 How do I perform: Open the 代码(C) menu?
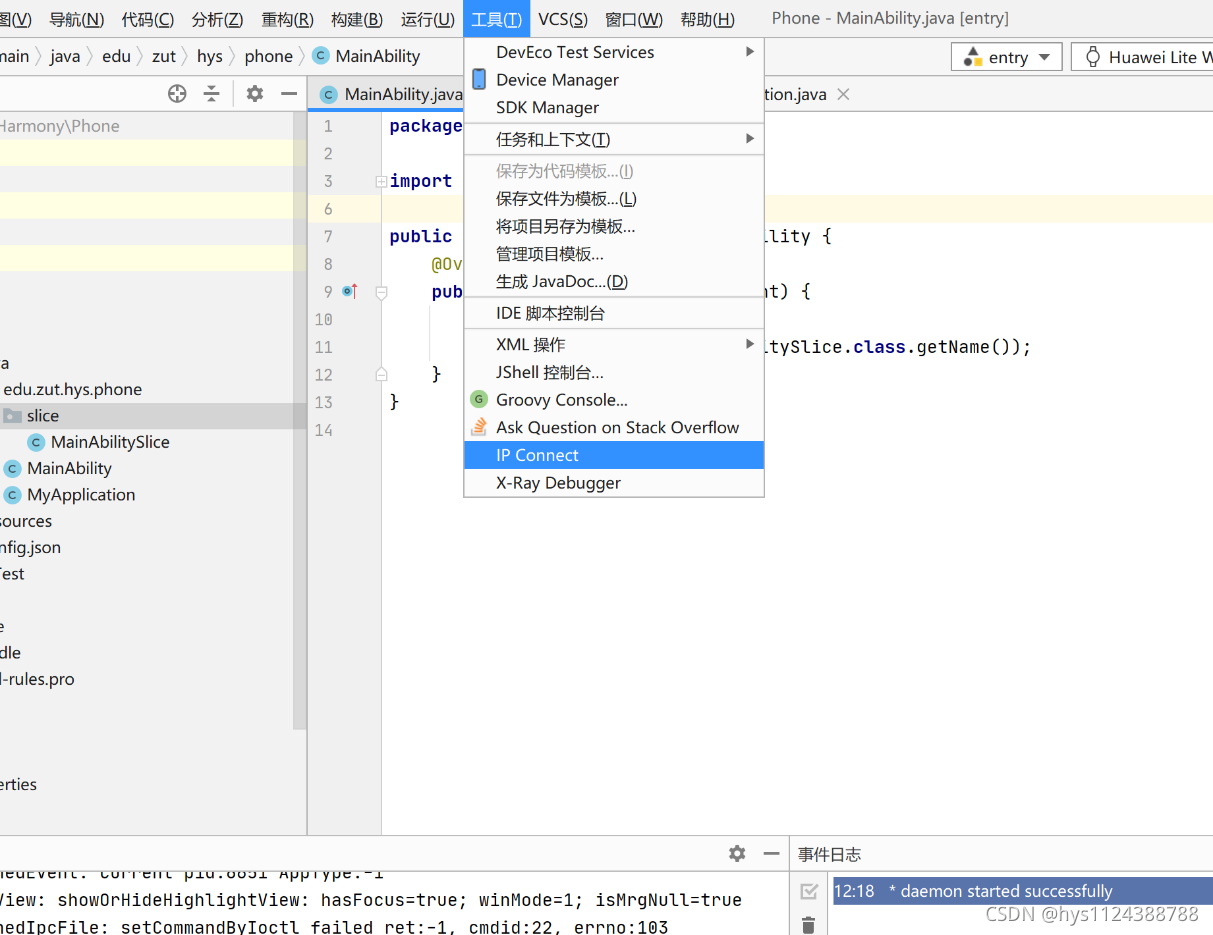(148, 19)
